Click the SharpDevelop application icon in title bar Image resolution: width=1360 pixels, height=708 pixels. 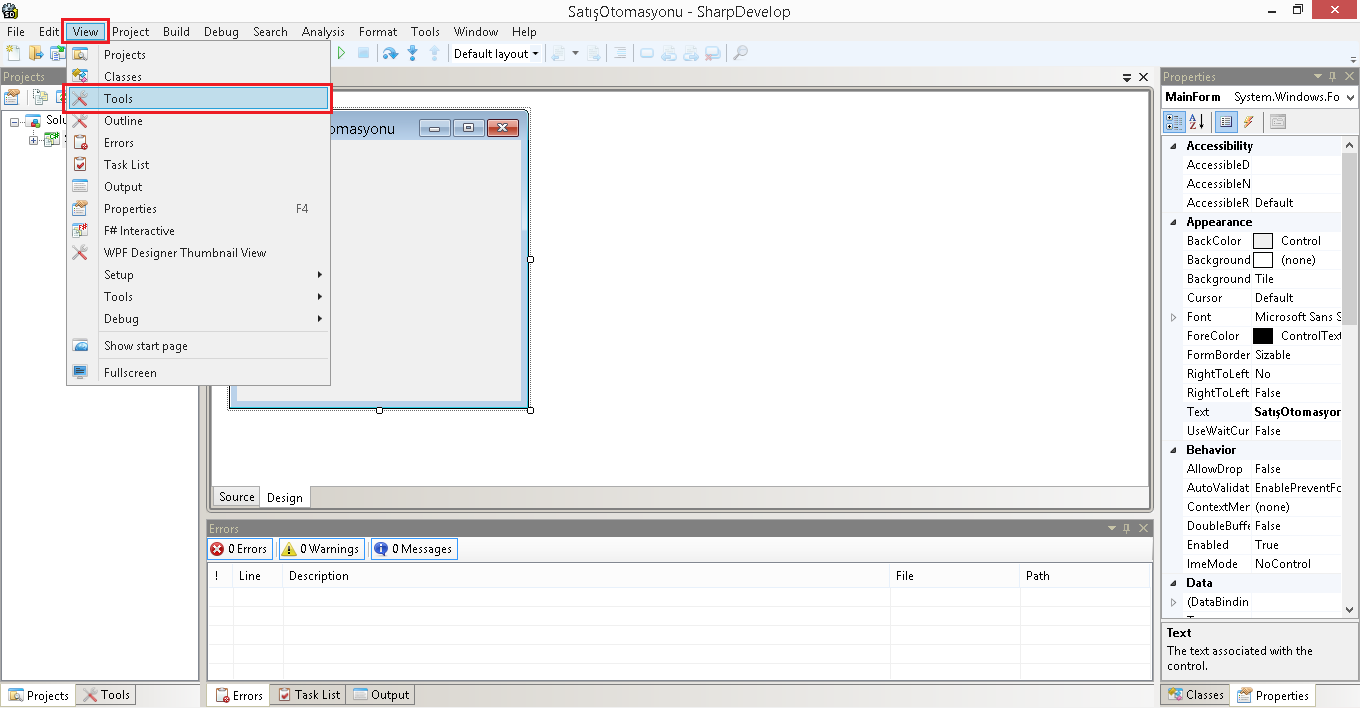11,11
